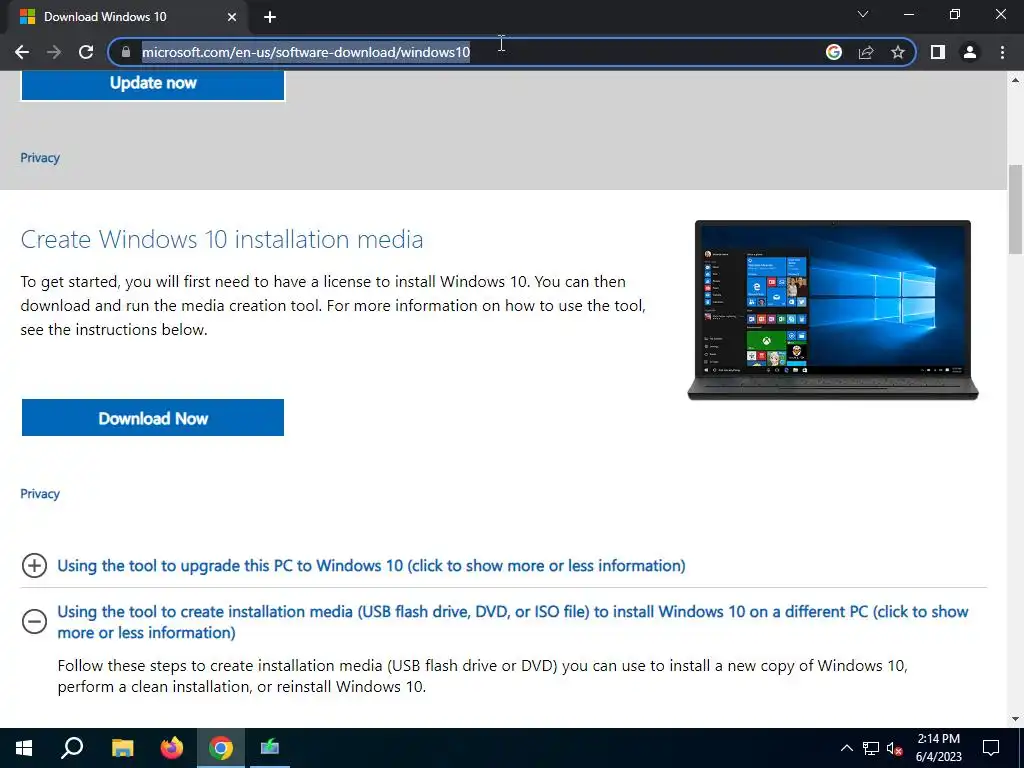Click the plus circle expand icon

tap(35, 566)
